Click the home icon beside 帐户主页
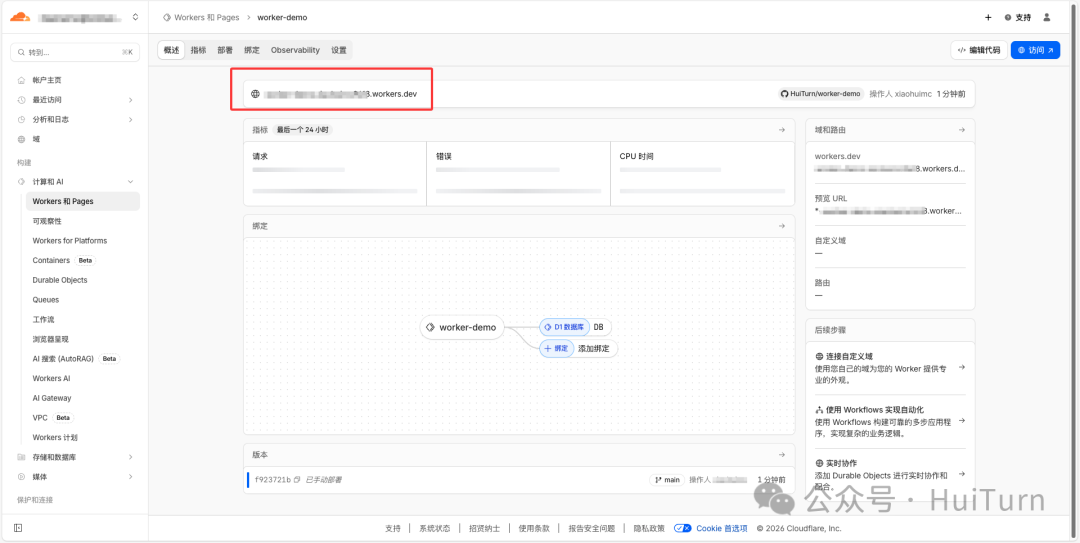This screenshot has height=543, width=1080. coord(21,80)
